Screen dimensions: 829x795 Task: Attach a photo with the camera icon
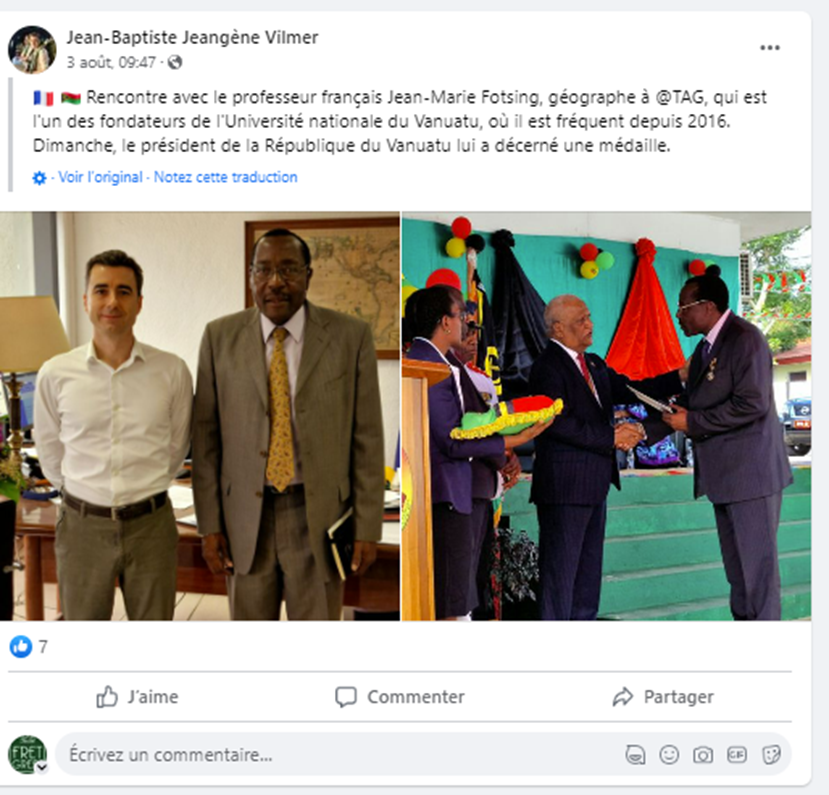pyautogui.click(x=703, y=755)
